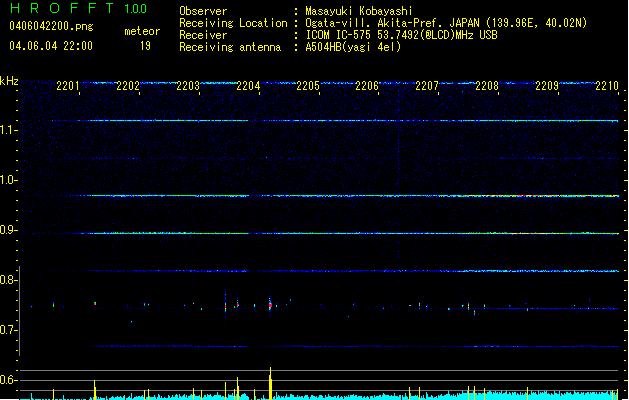This screenshot has width=629, height=400.
Task: Click the Receiving Location label
Action: click(x=233, y=23)
